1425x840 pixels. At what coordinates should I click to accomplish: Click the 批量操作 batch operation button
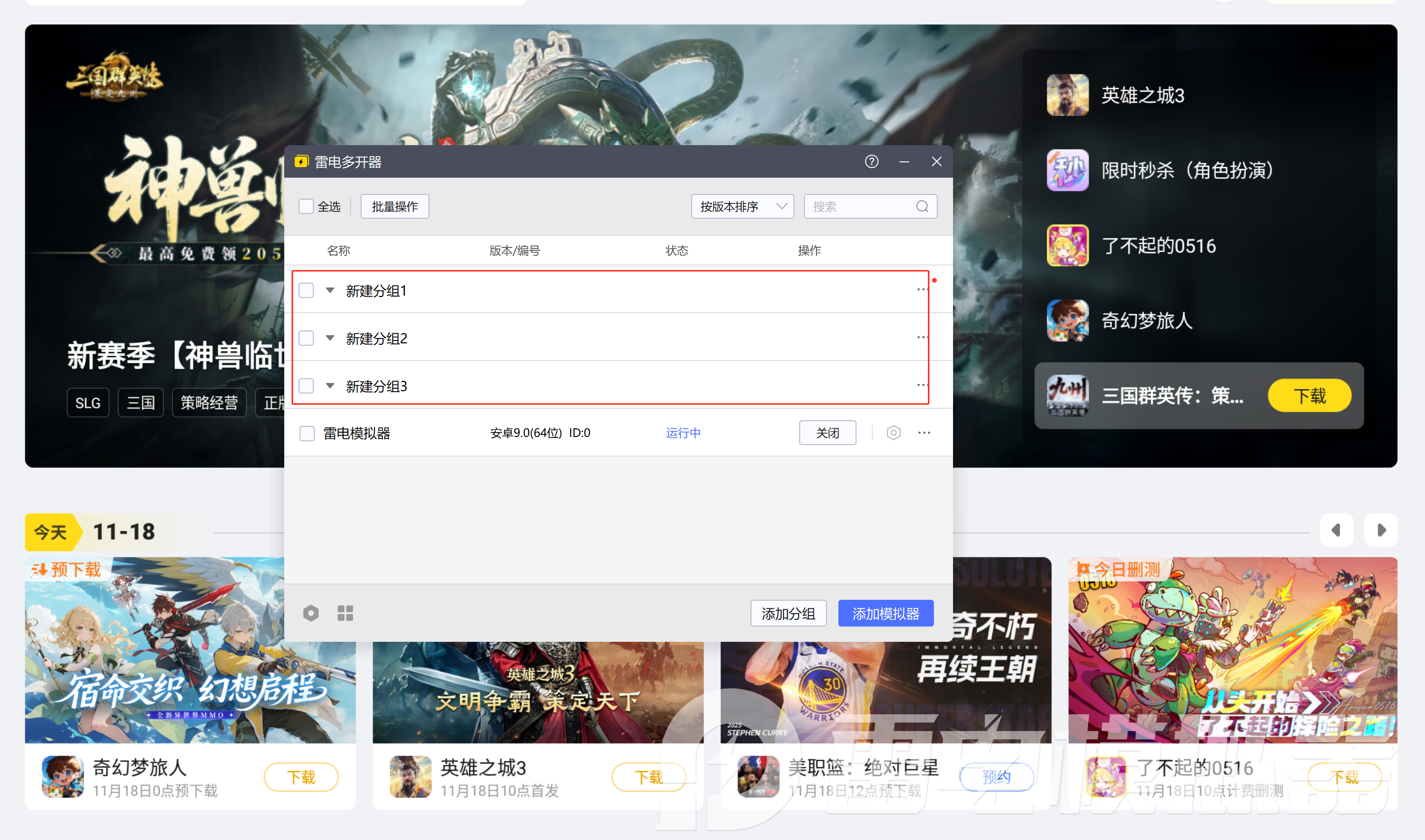click(394, 206)
